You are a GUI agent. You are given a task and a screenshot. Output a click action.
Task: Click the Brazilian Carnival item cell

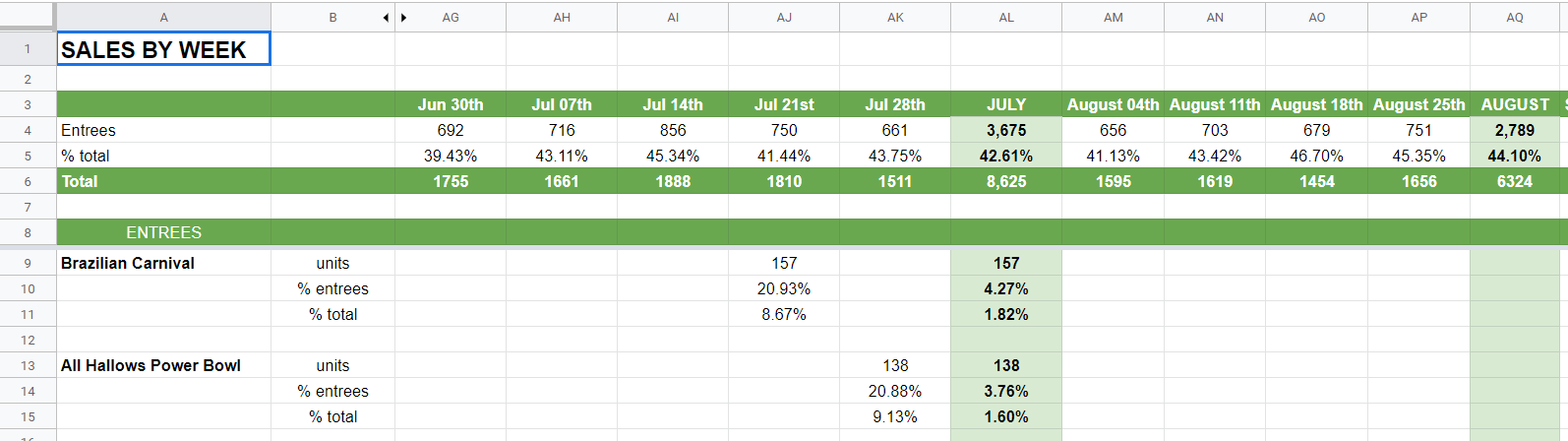[x=163, y=263]
